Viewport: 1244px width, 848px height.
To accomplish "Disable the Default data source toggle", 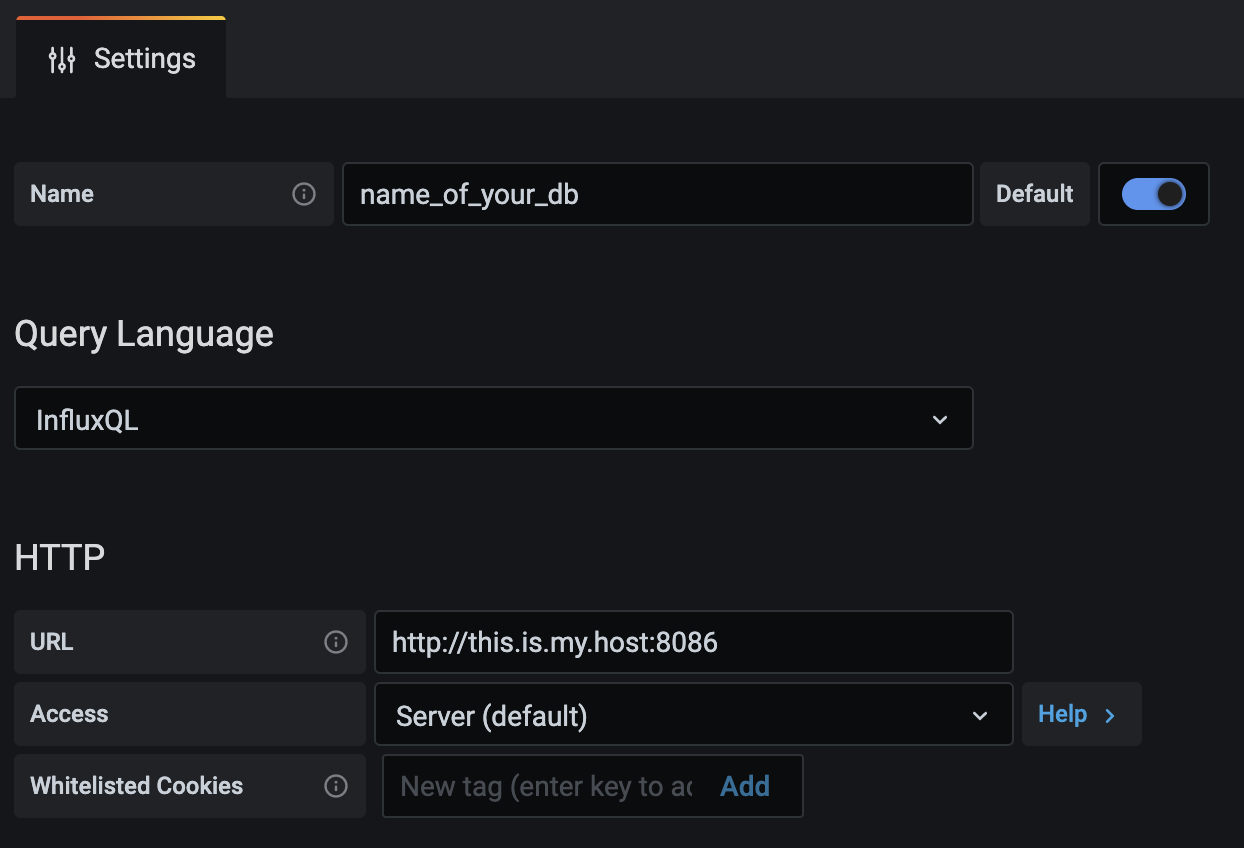I will coord(1154,194).
